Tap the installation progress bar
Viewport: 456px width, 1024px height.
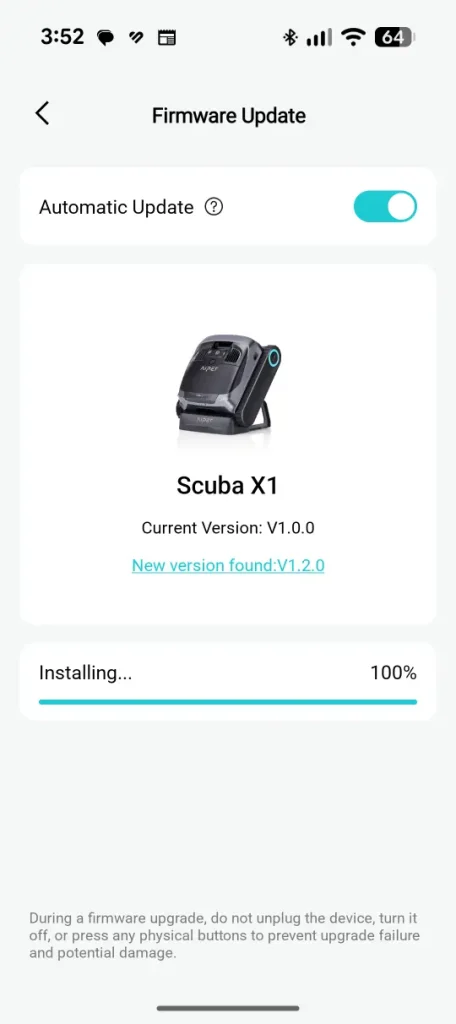pyautogui.click(x=228, y=701)
